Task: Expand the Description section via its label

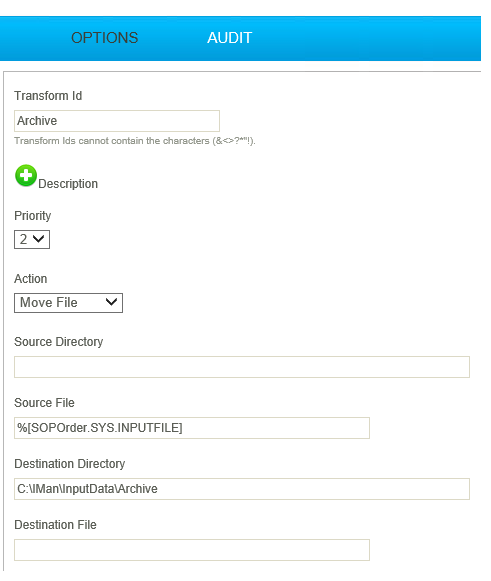Action: pos(68,184)
